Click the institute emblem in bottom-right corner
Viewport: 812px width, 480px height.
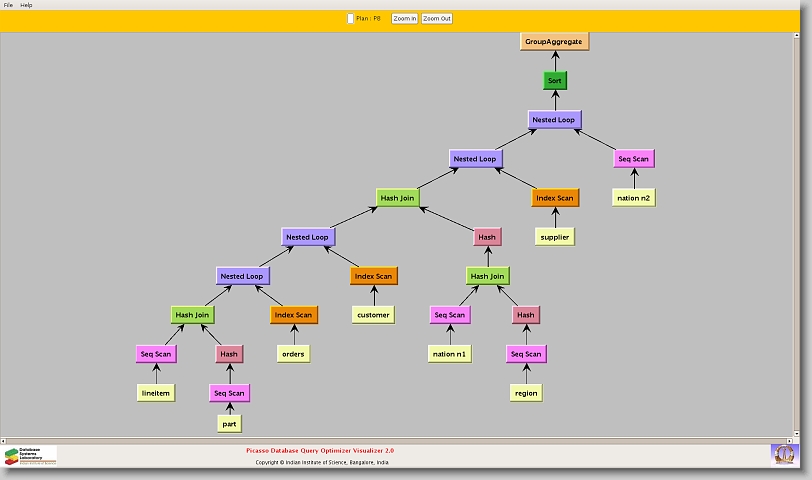coord(784,454)
